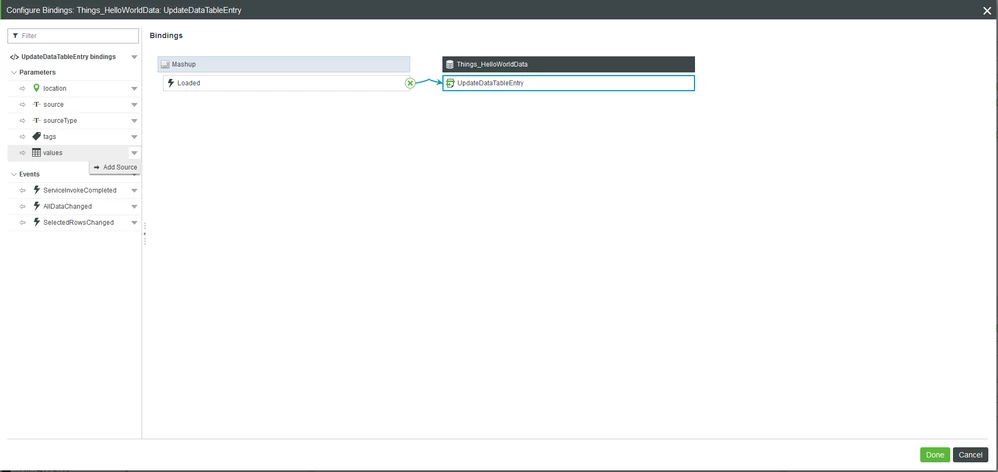This screenshot has width=998, height=472.
Task: Open the sourceType parameter dropdown
Action: [134, 120]
